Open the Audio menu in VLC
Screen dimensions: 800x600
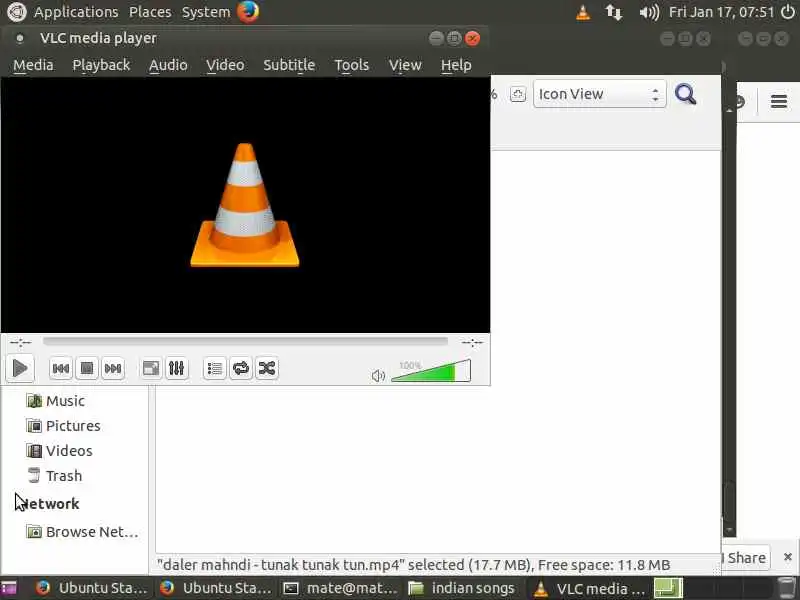(168, 65)
